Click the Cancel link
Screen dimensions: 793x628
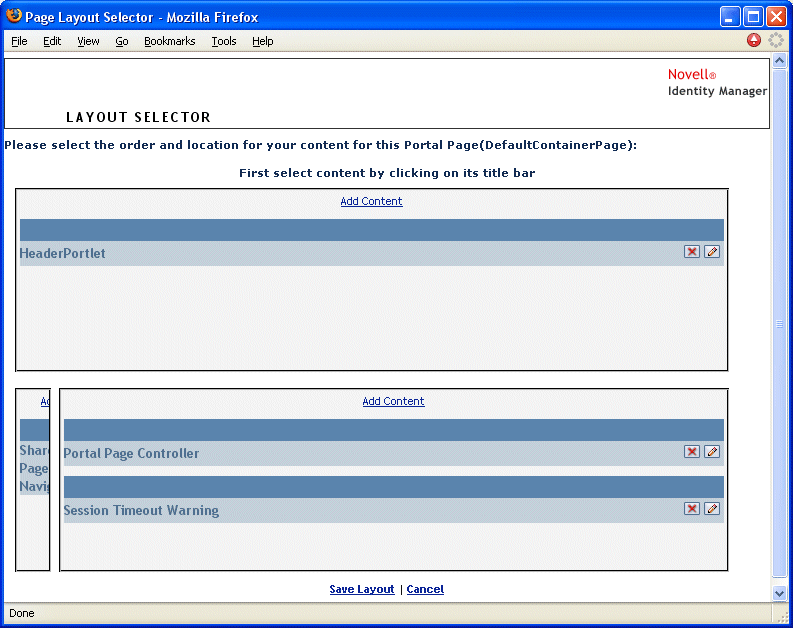click(x=425, y=589)
